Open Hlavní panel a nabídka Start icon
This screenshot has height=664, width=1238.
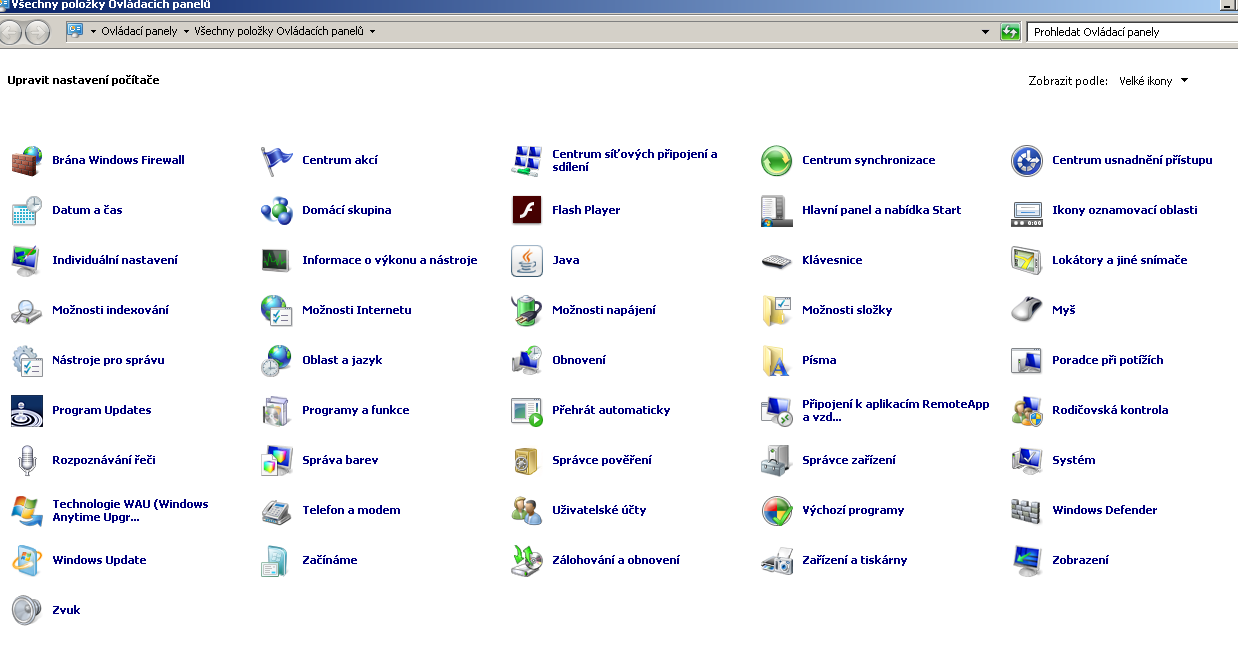pyautogui.click(x=777, y=210)
